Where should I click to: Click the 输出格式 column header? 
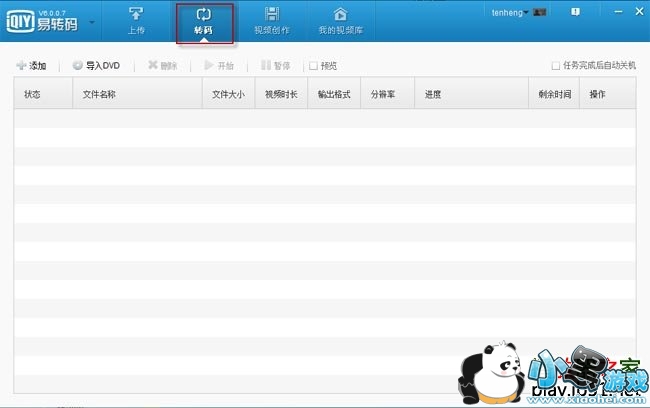(334, 94)
